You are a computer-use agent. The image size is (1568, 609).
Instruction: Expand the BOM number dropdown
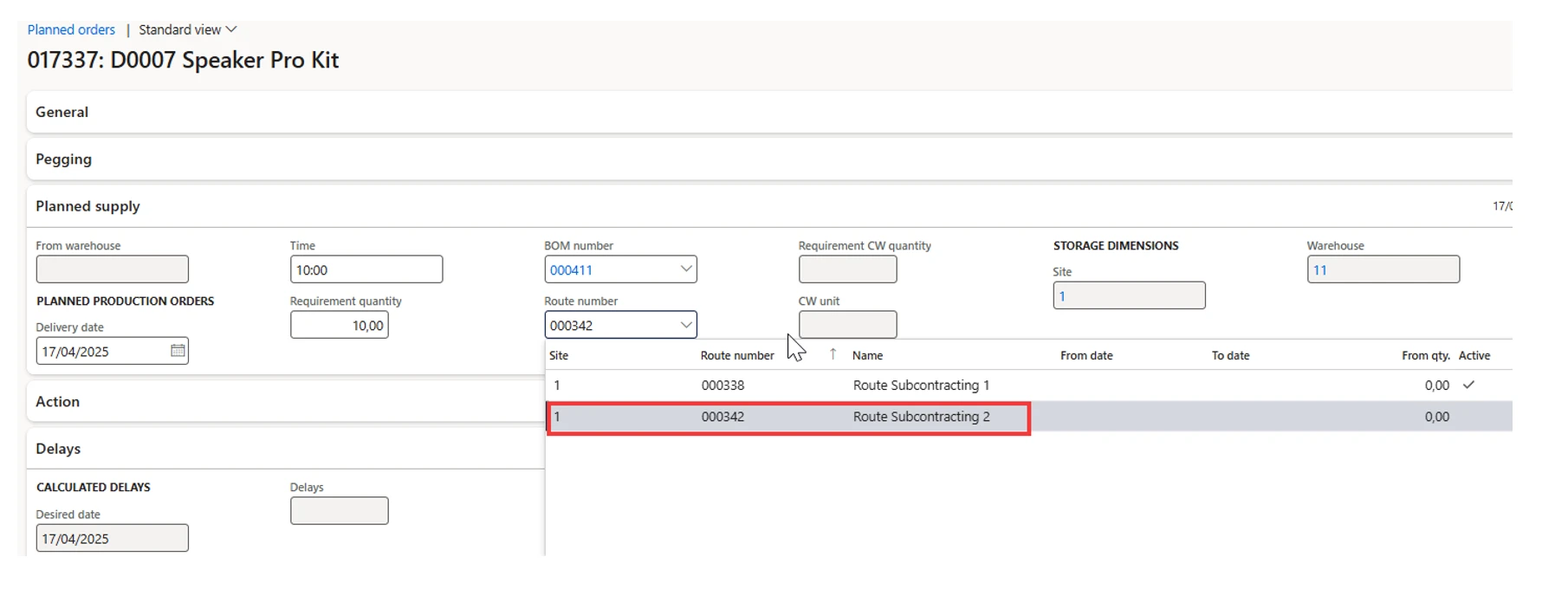pyautogui.click(x=685, y=269)
